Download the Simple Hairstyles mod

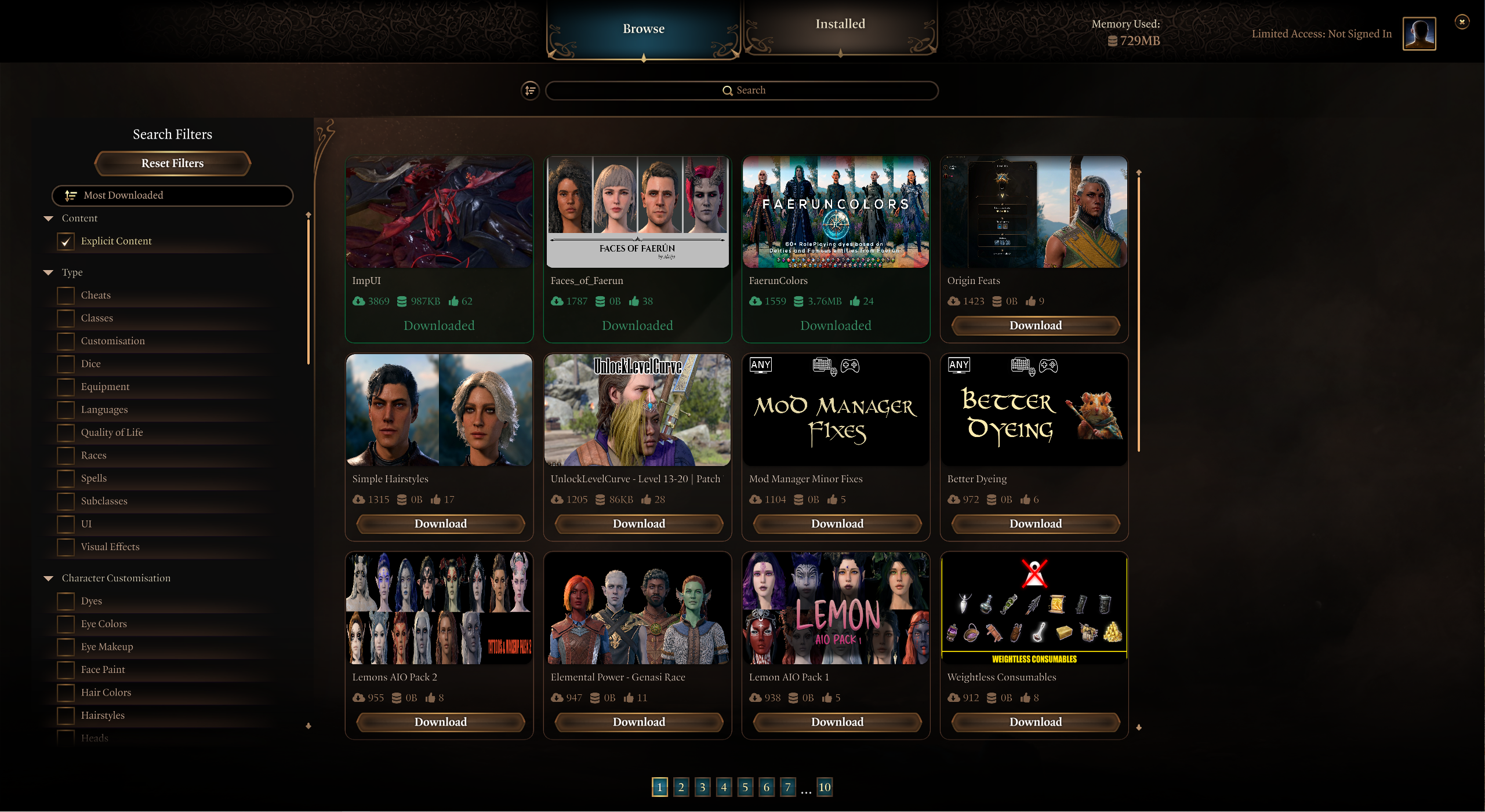point(440,523)
